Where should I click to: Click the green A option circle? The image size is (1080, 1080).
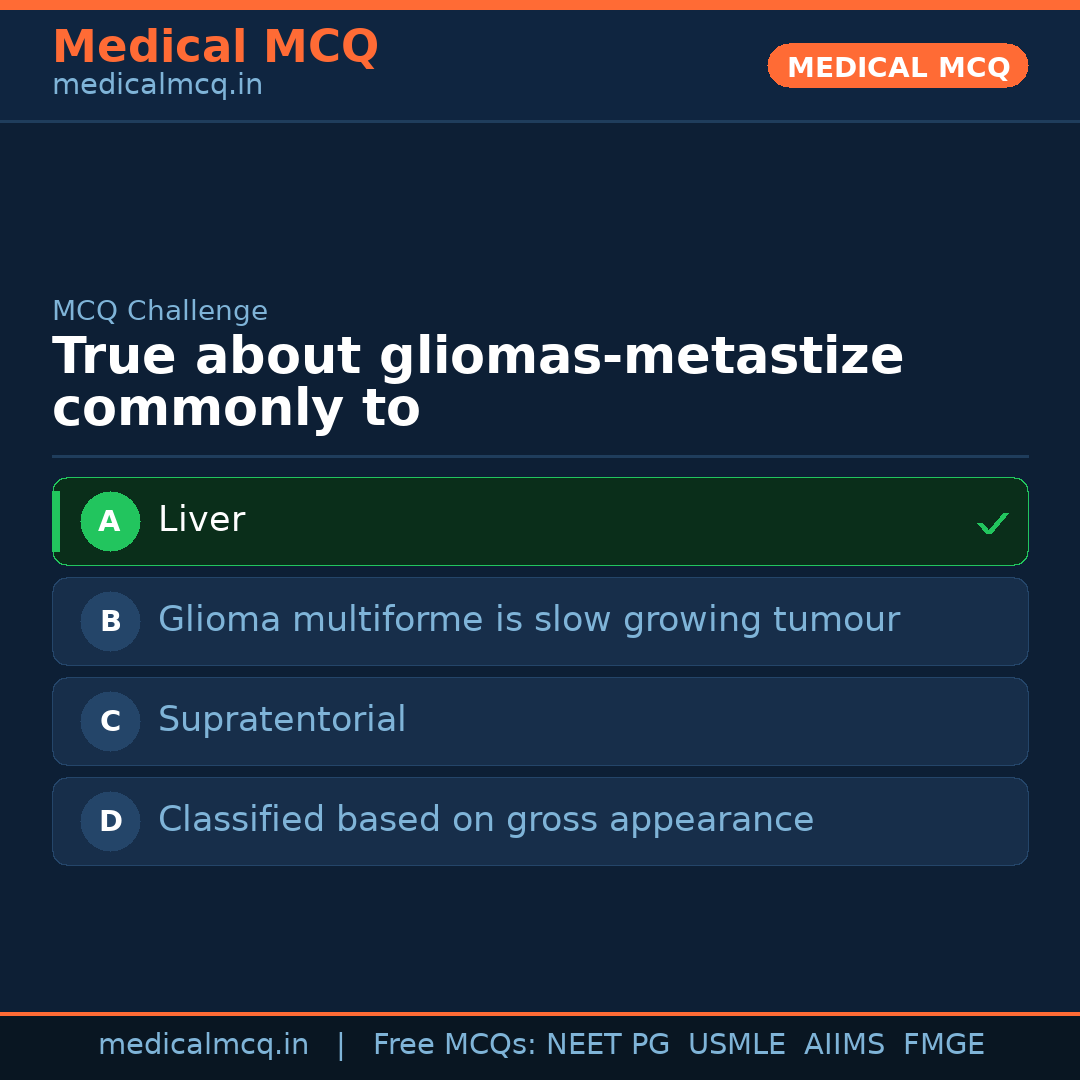click(x=110, y=521)
